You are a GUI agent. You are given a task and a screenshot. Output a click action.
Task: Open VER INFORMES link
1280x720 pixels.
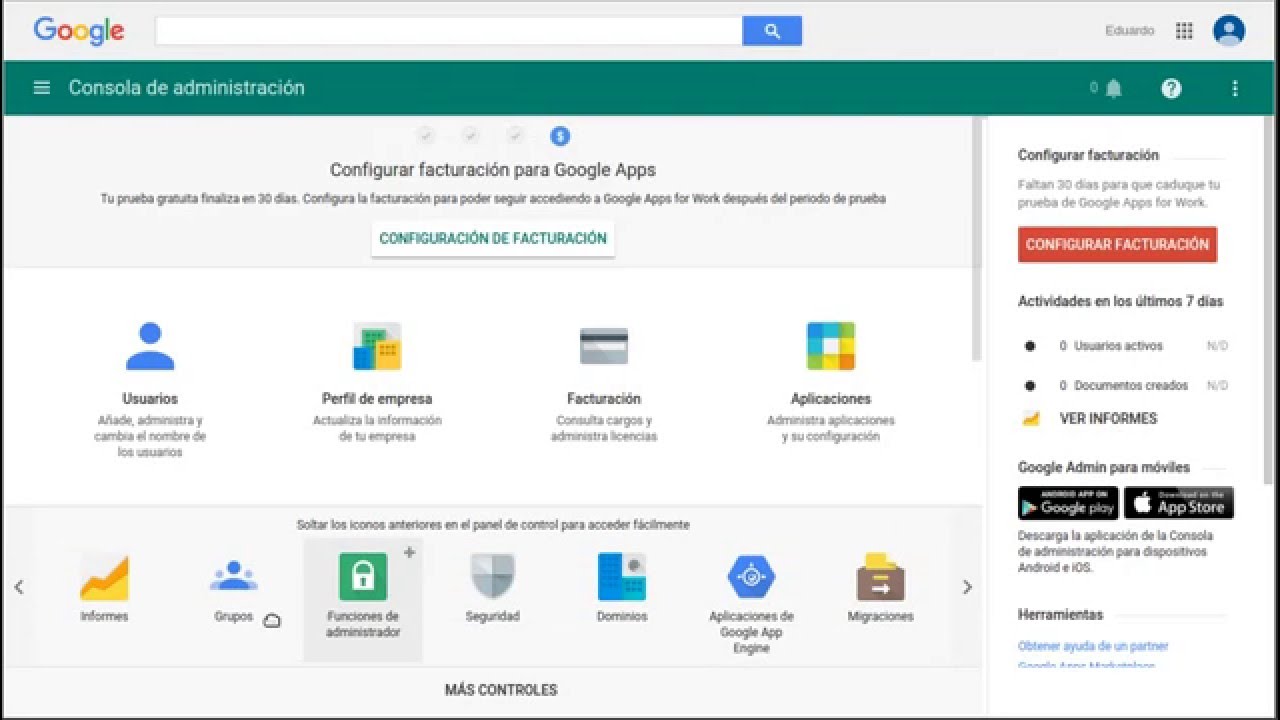pos(1108,419)
